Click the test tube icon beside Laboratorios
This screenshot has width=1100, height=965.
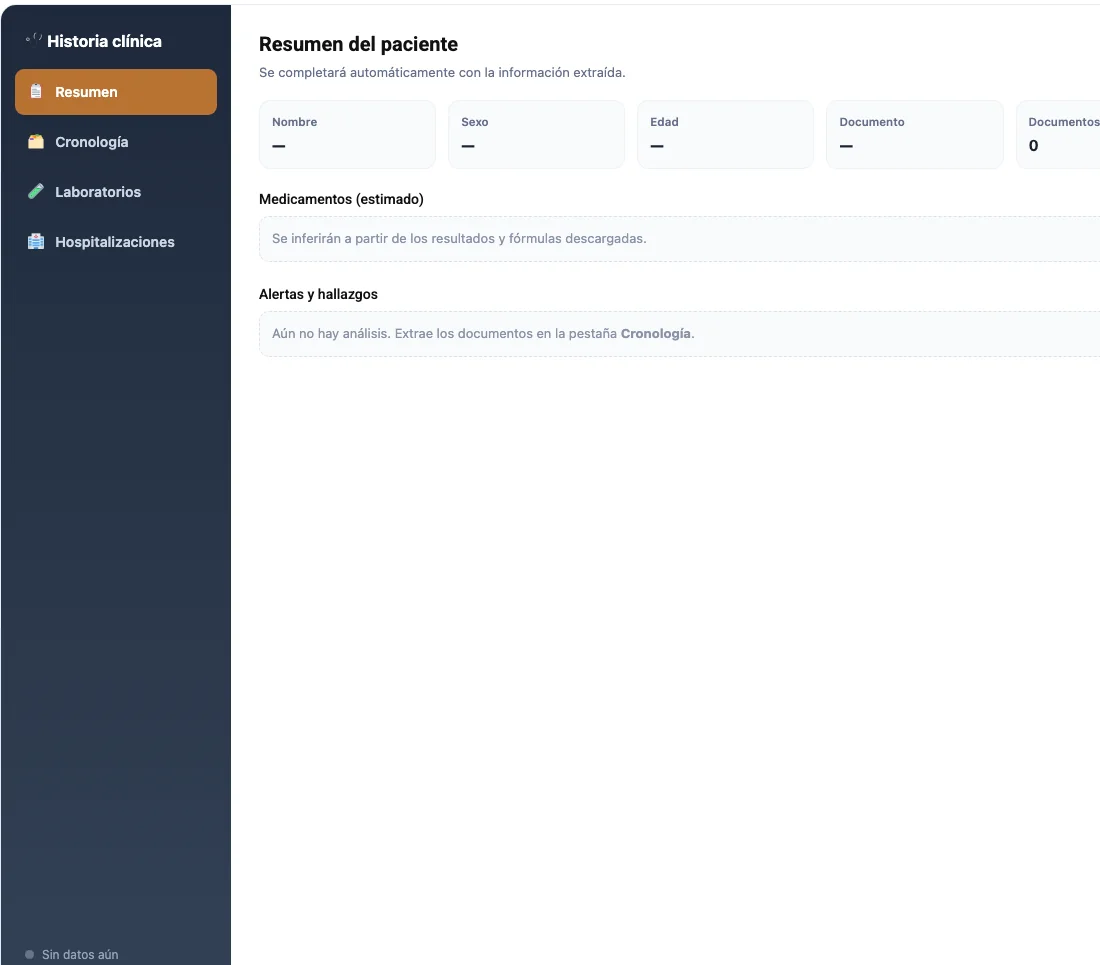(36, 191)
